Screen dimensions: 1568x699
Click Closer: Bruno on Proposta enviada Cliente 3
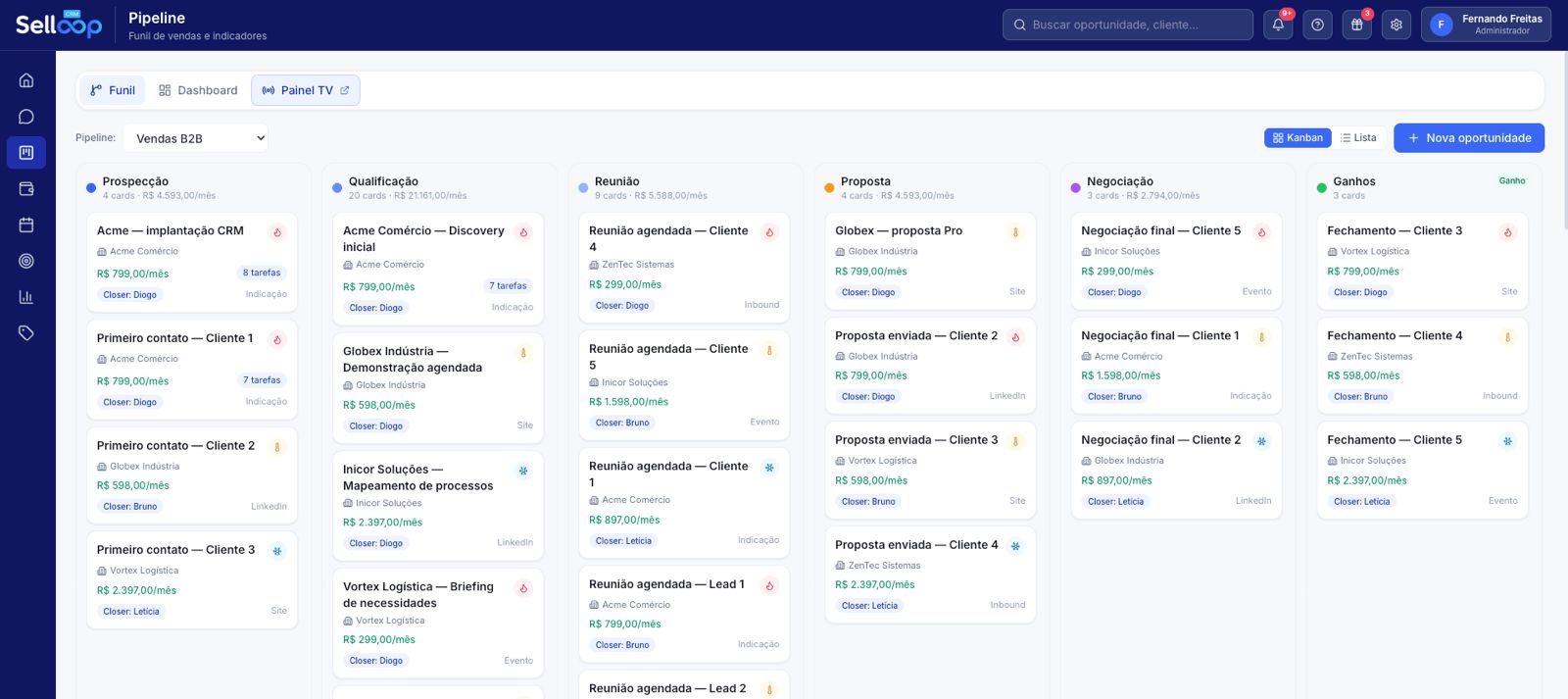868,501
